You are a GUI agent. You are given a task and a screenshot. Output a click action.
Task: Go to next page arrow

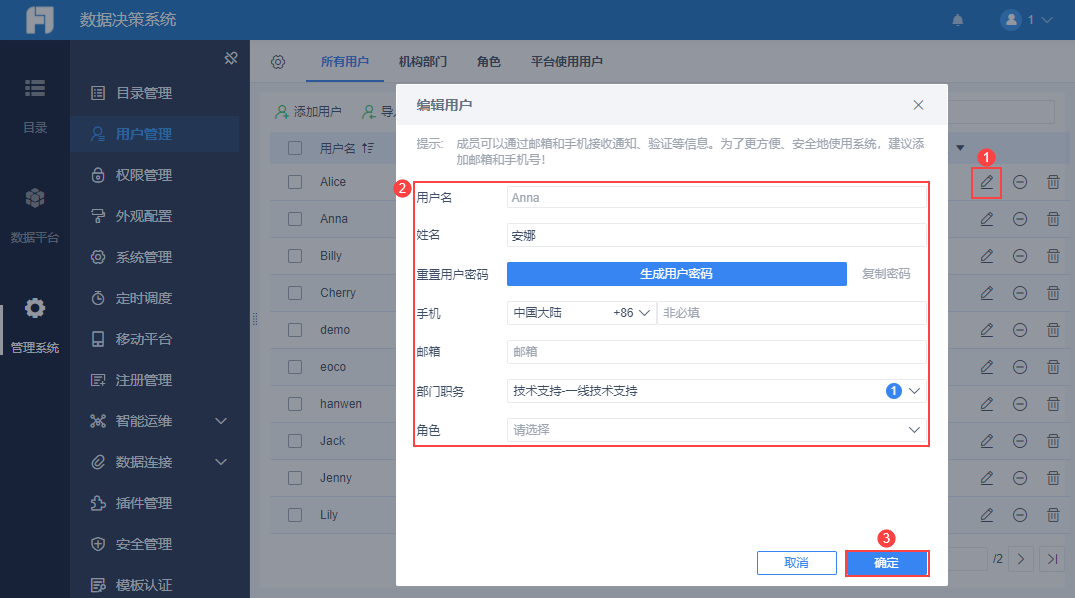[x=1021, y=559]
